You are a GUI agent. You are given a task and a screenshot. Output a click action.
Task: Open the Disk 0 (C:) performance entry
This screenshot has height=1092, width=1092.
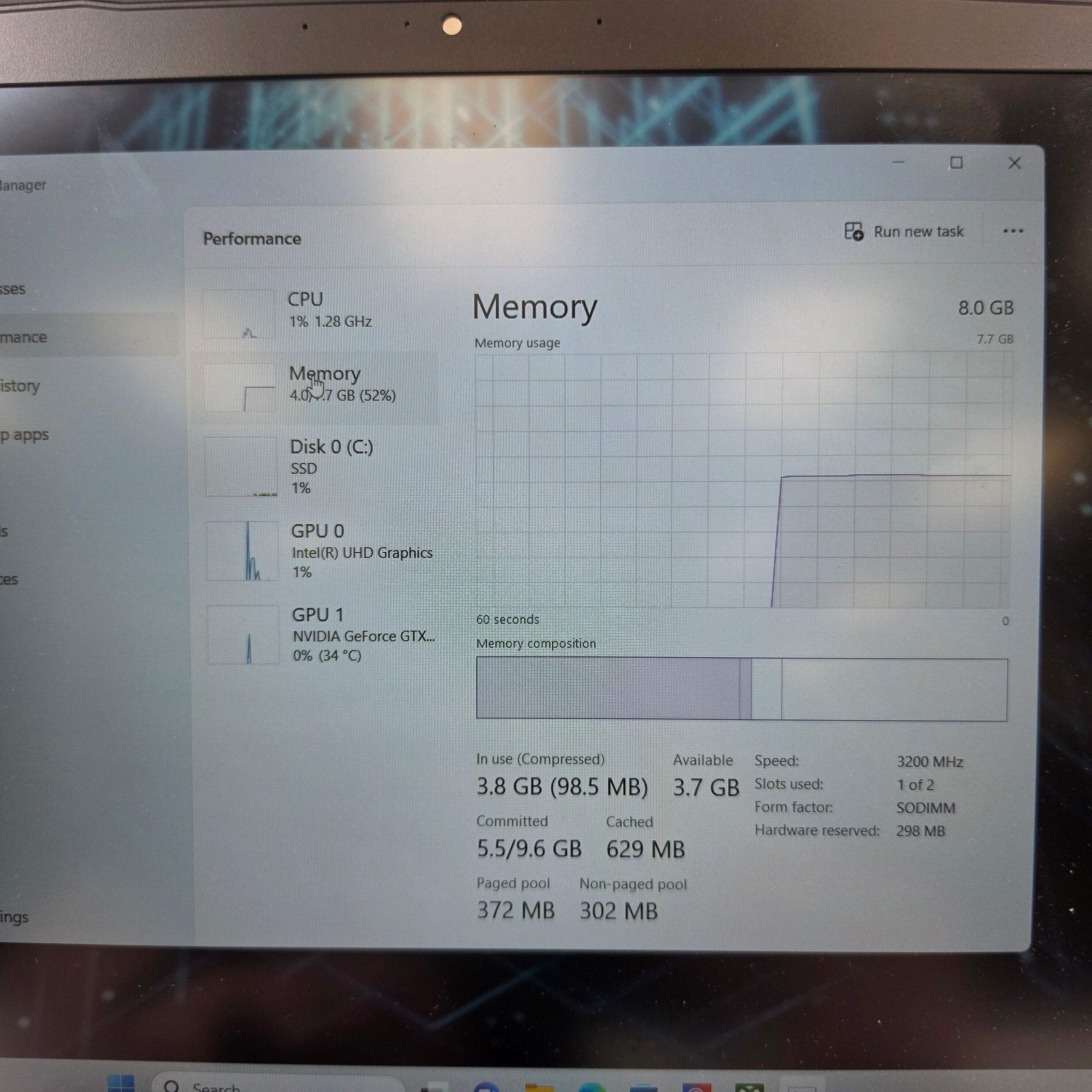click(x=319, y=468)
